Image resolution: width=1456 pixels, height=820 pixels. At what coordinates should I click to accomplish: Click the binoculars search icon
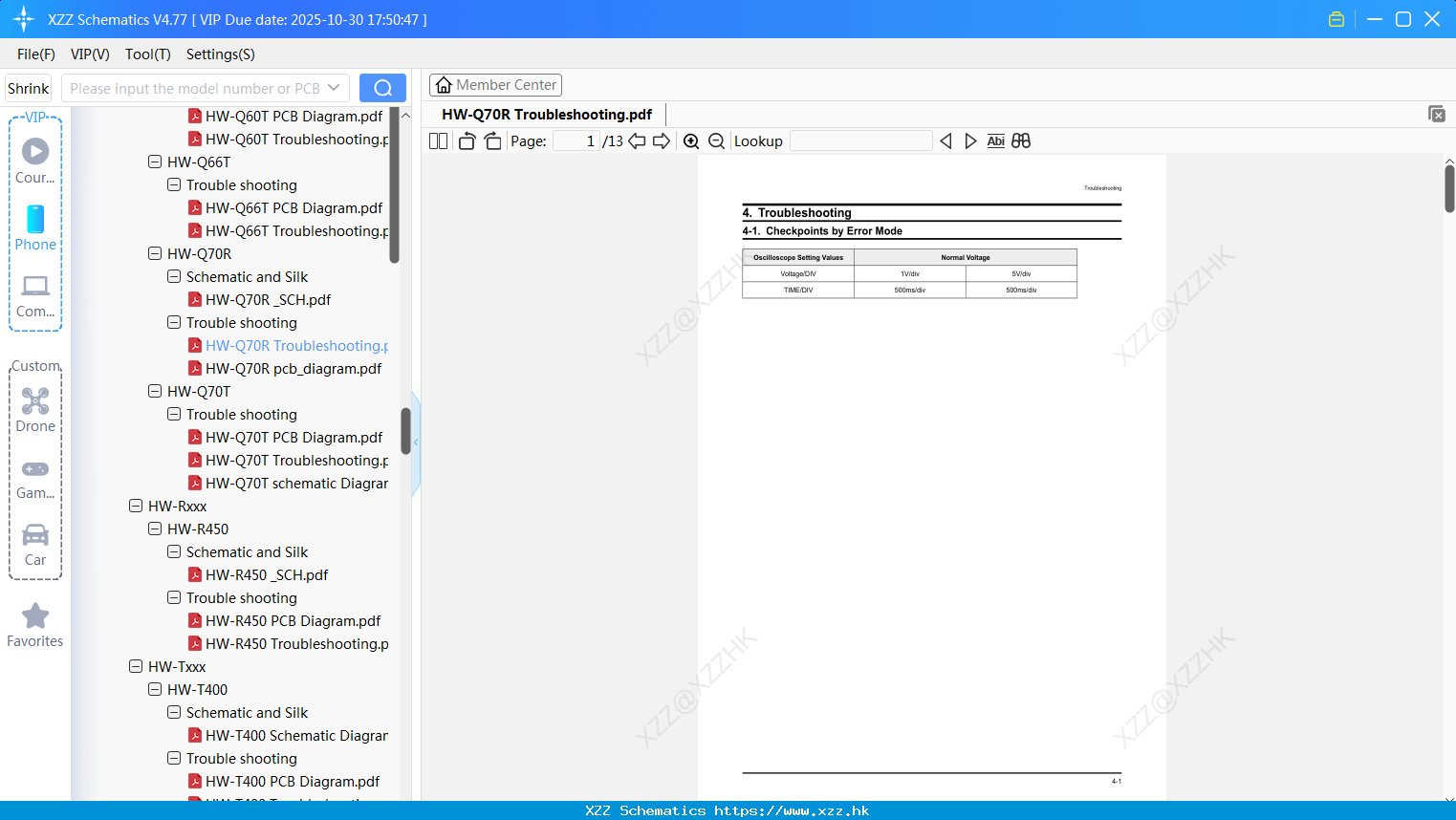click(x=1021, y=140)
